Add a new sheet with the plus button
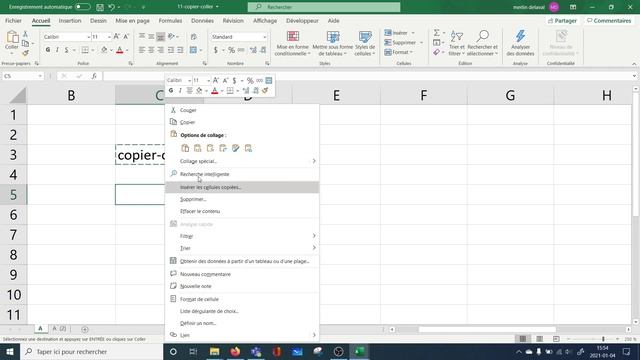The width and height of the screenshot is (640, 360). [x=85, y=329]
